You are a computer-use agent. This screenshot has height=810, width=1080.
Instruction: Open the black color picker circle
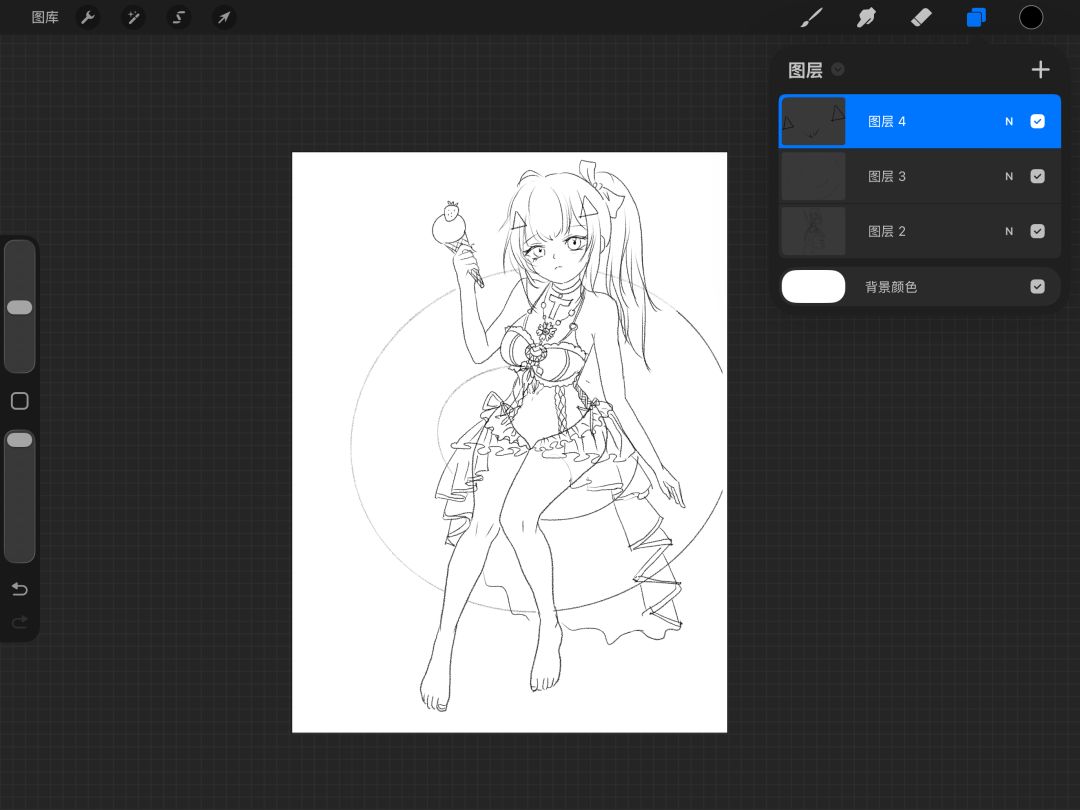(x=1030, y=17)
